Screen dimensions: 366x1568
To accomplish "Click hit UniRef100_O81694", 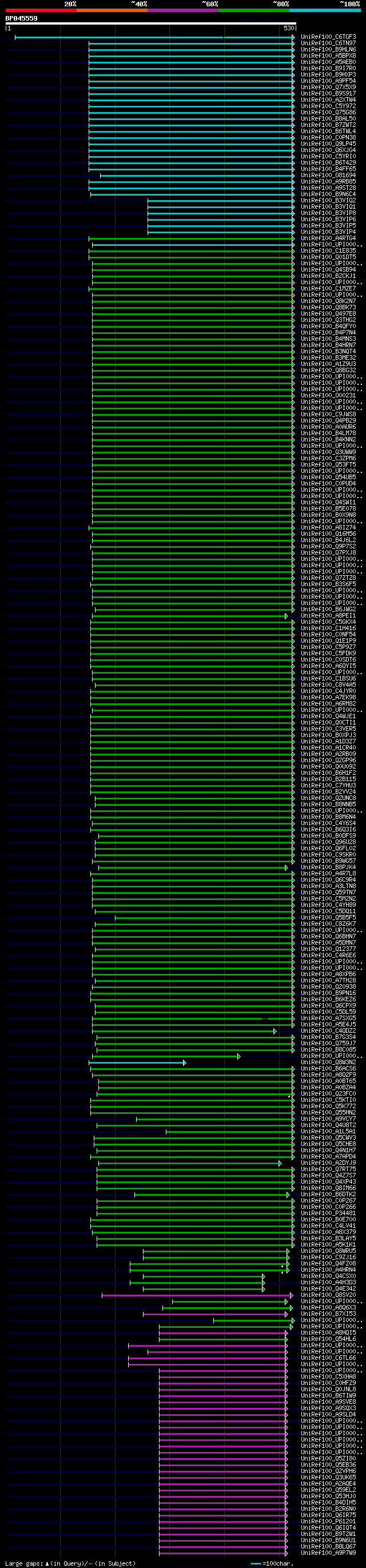I will [x=328, y=176].
